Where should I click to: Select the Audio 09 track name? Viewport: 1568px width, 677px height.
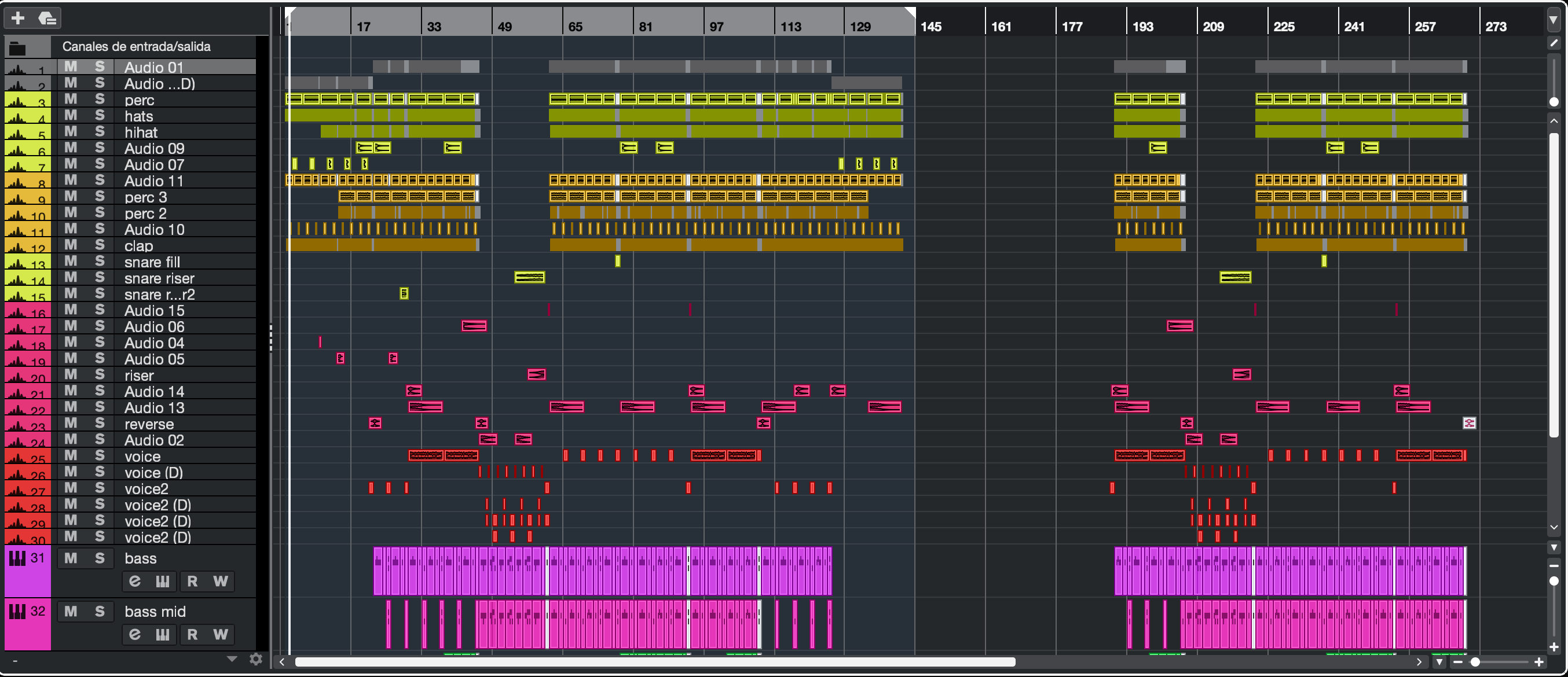click(154, 148)
